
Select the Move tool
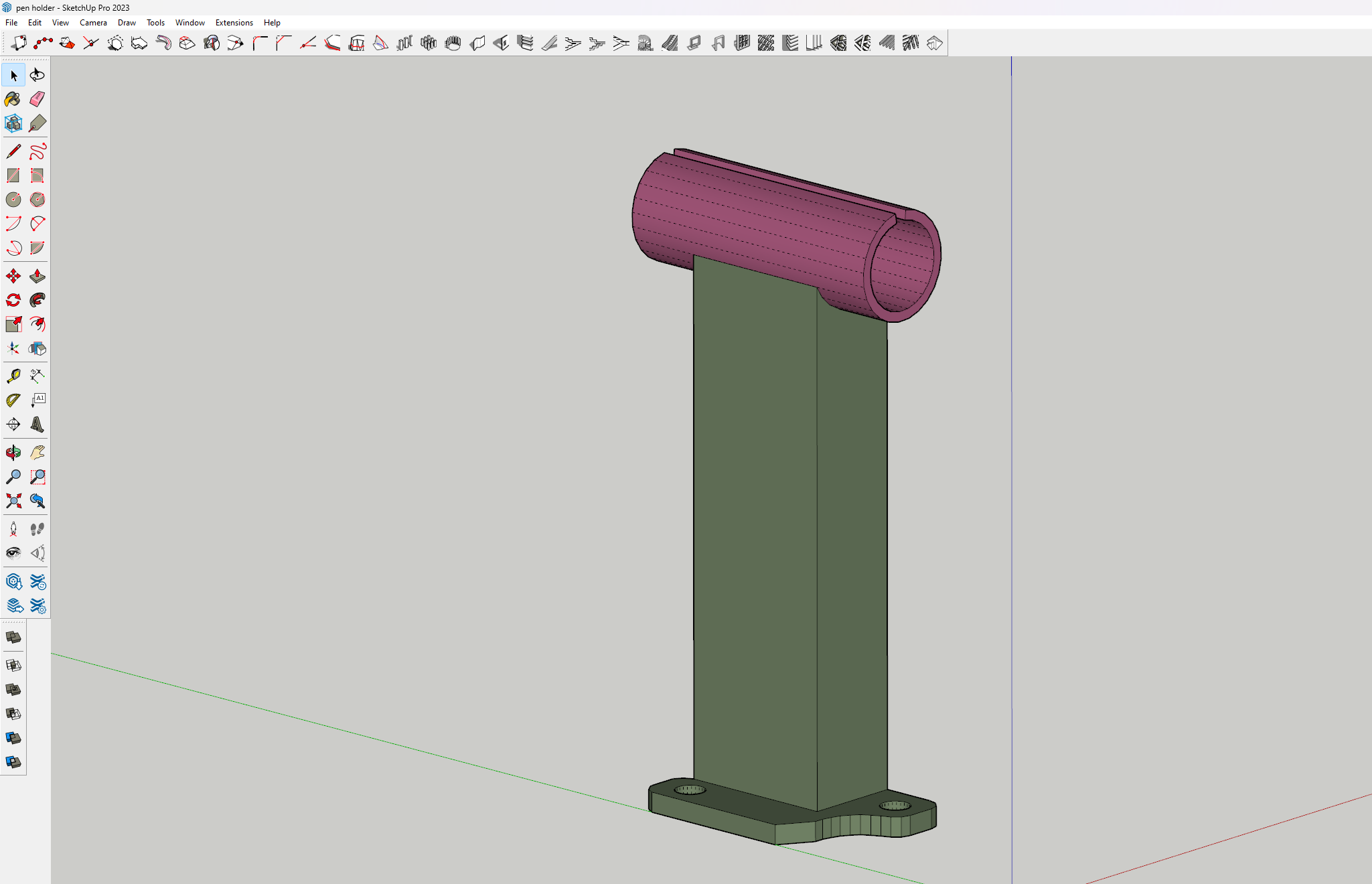tap(13, 276)
